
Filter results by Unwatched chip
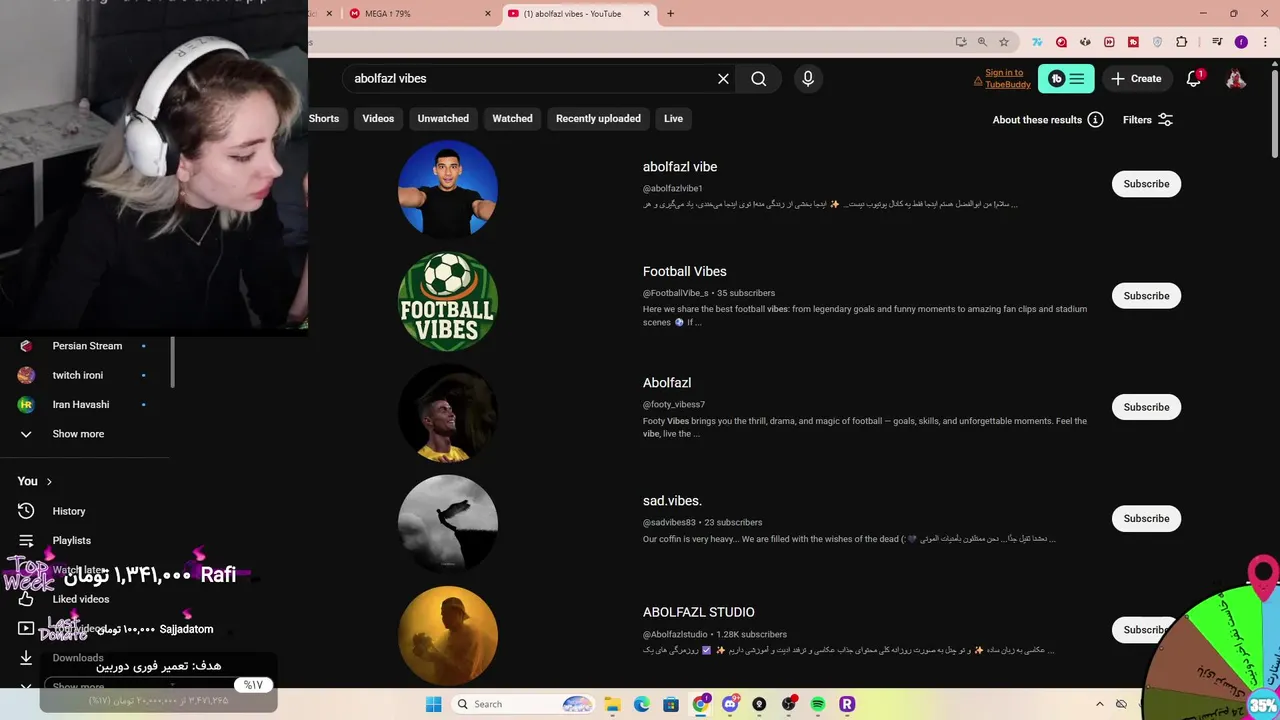(x=443, y=119)
